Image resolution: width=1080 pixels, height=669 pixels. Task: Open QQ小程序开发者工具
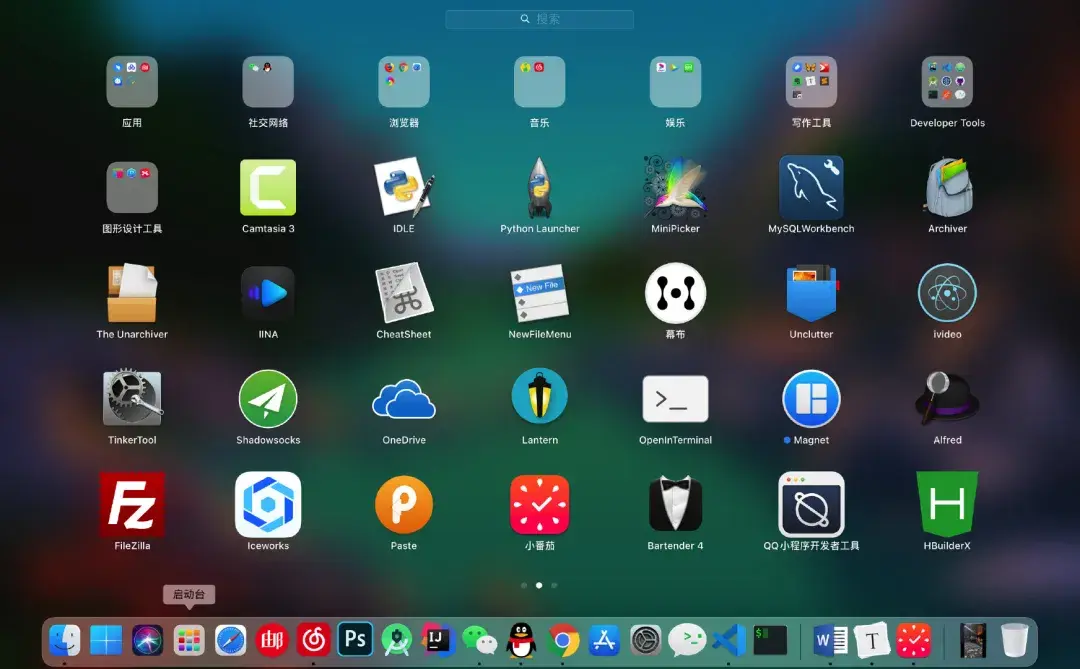(x=811, y=504)
